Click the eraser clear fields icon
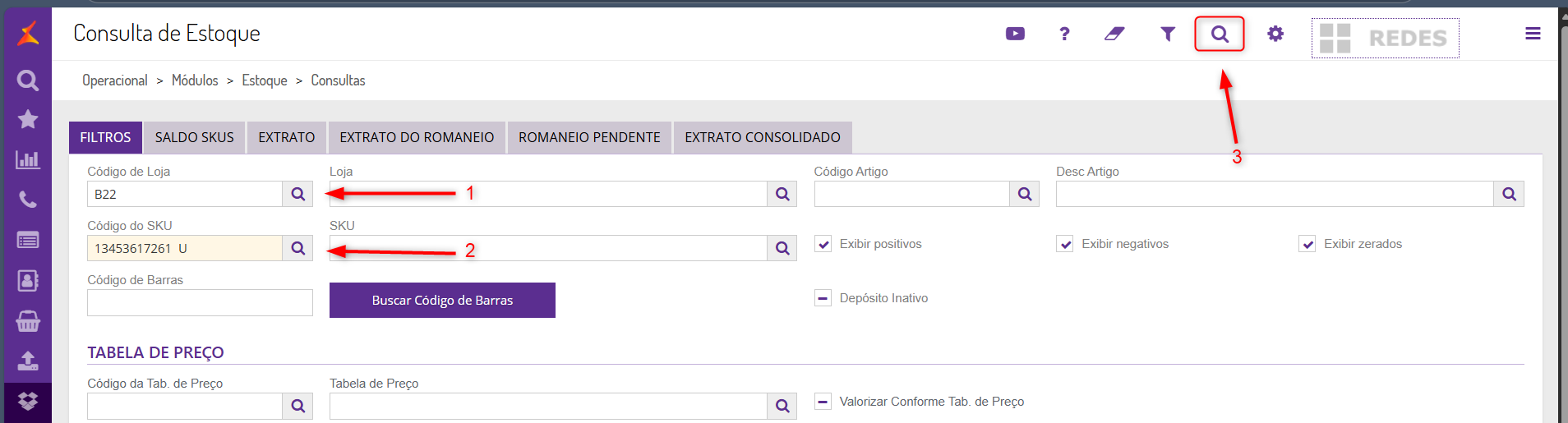The image size is (1568, 423). [x=1114, y=34]
